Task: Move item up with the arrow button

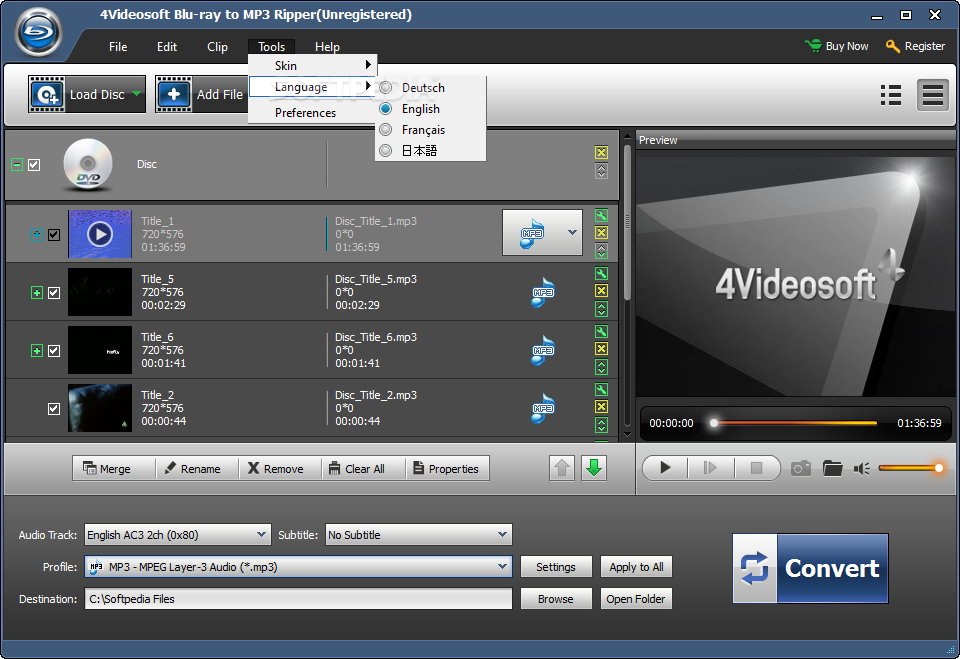Action: (x=561, y=469)
